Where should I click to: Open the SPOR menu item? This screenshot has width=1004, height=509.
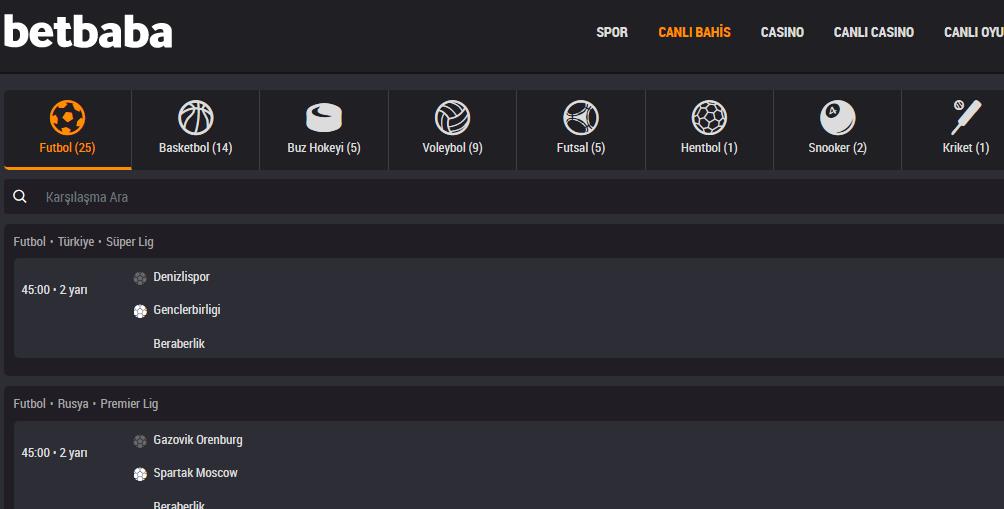click(x=612, y=32)
